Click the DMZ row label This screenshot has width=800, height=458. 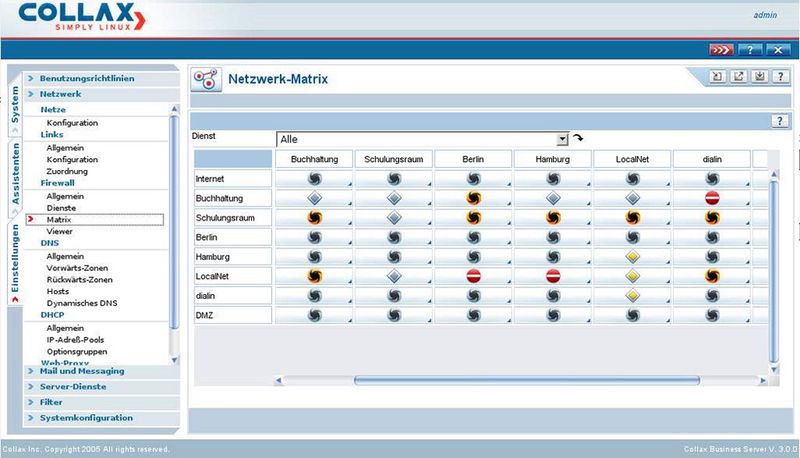tap(233, 315)
